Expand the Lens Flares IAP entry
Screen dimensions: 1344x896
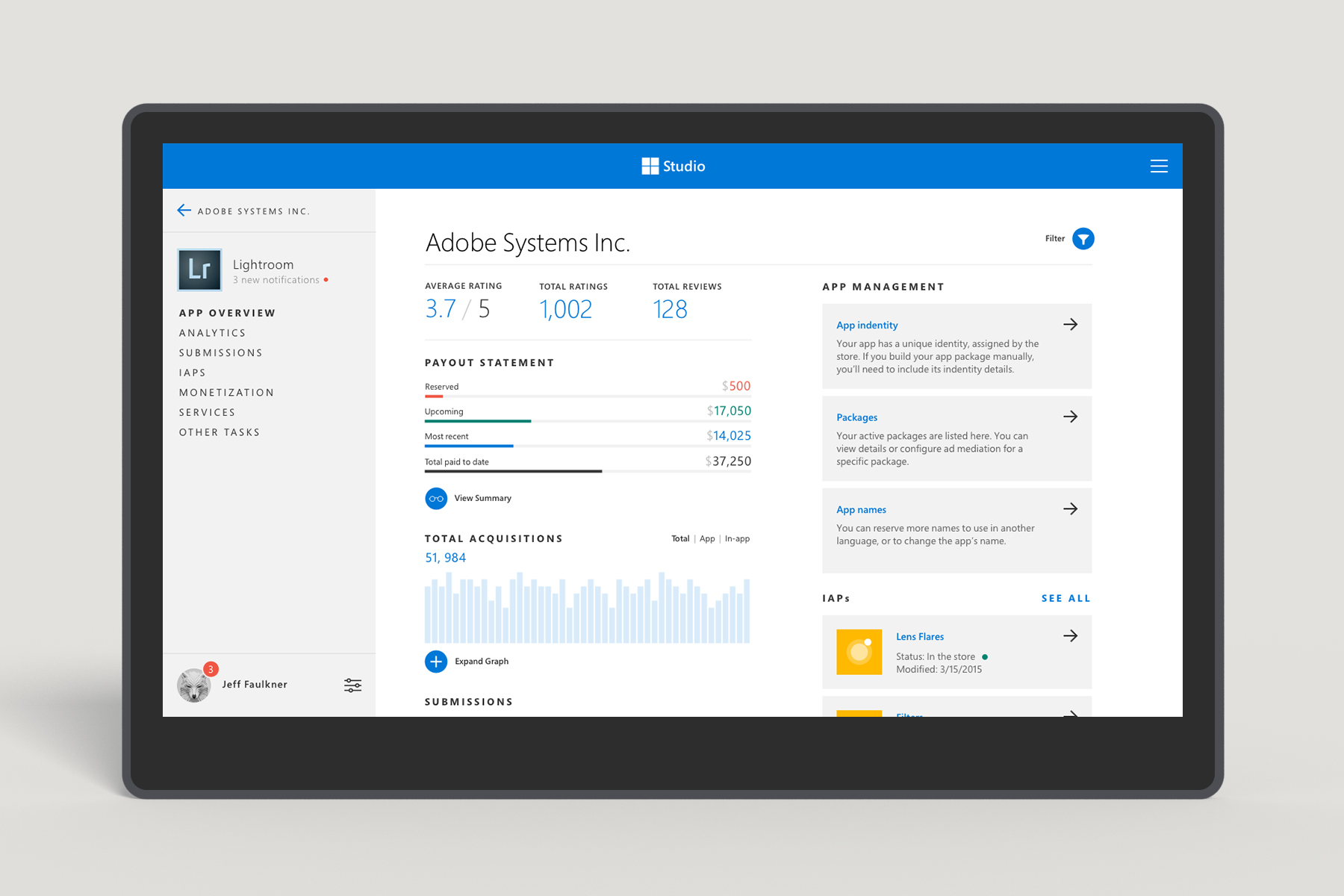(1070, 635)
